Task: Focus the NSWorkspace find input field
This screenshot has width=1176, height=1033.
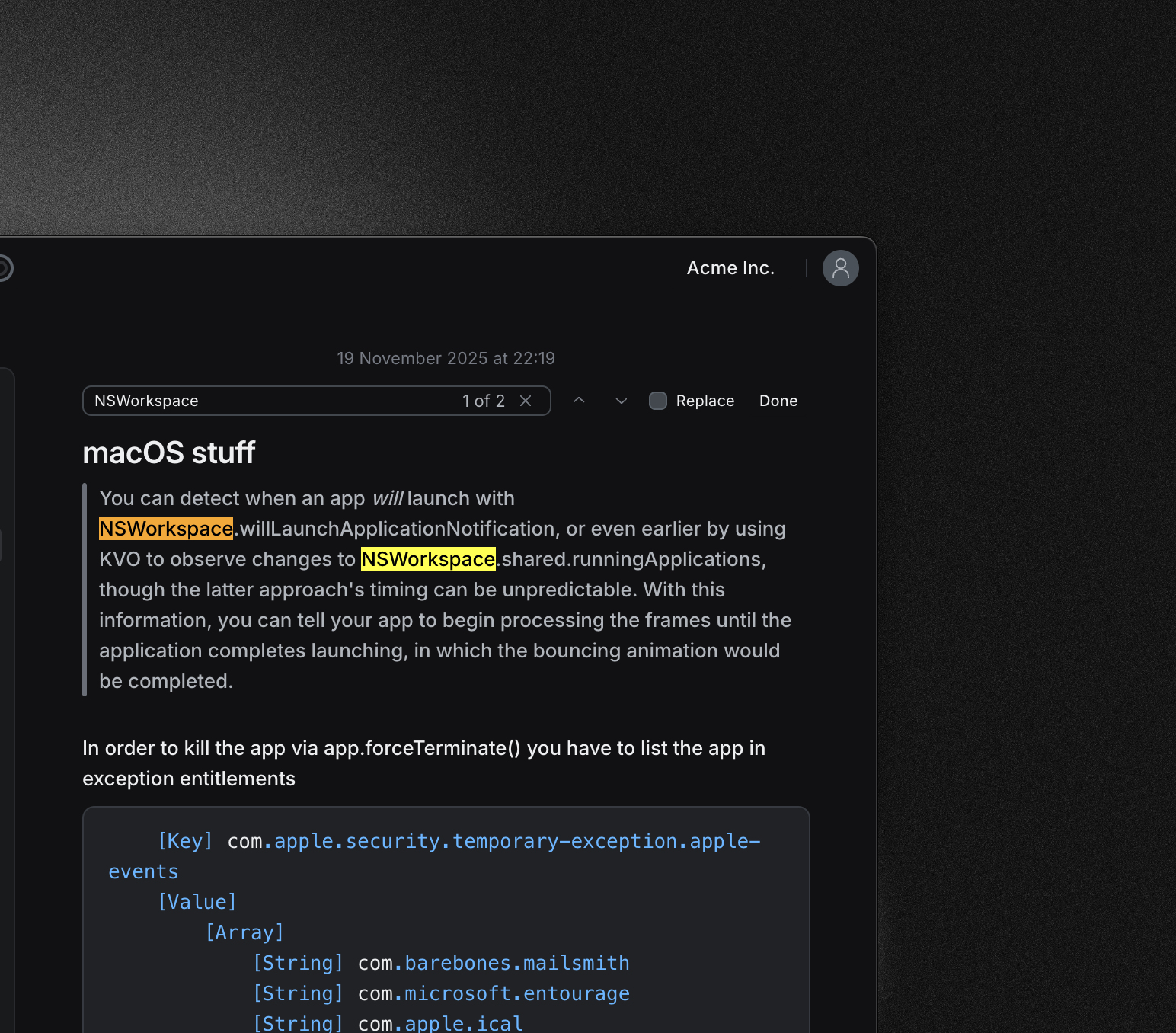Action: click(267, 401)
